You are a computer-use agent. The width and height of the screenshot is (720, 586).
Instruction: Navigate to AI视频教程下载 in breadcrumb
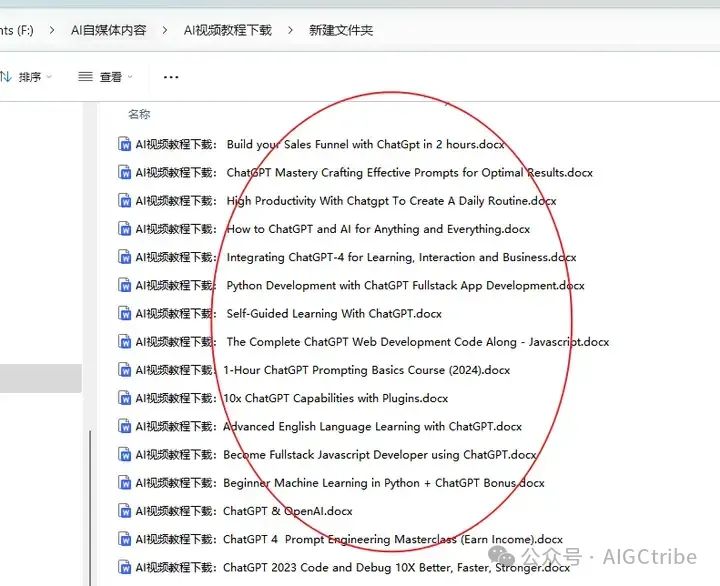[x=228, y=30]
